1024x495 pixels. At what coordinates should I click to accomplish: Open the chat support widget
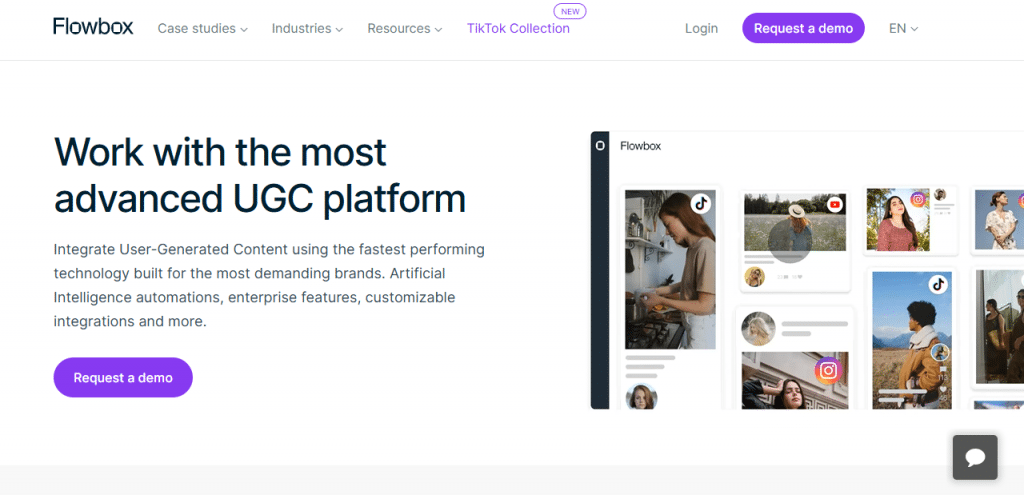[974, 458]
